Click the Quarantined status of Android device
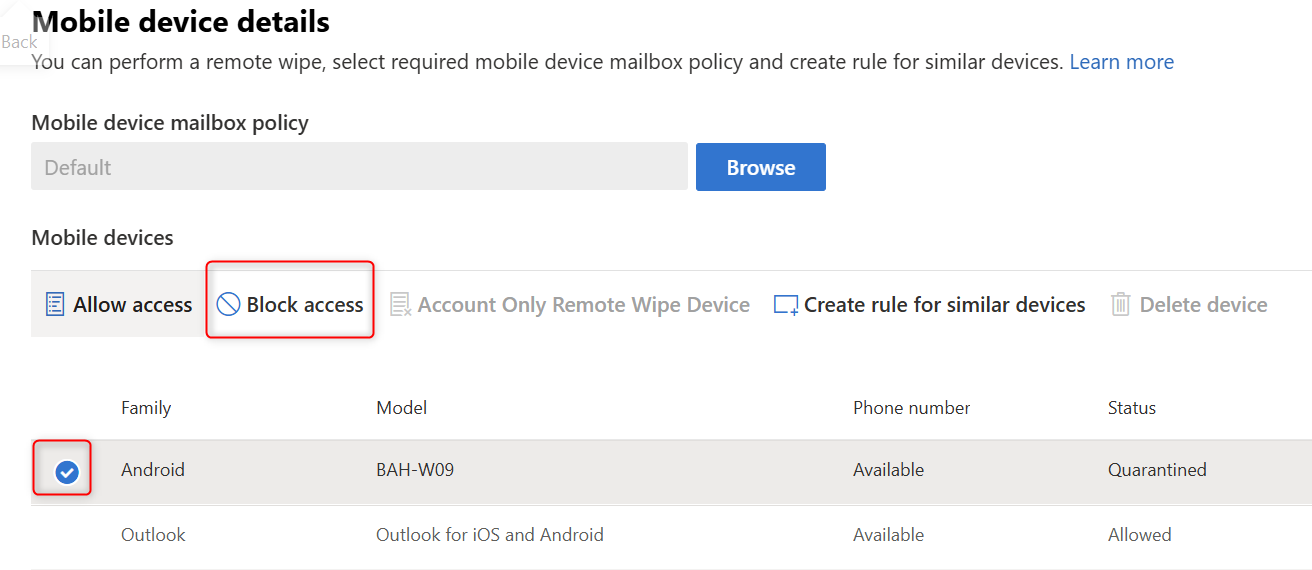Viewport: 1312px width, 570px height. (1157, 470)
